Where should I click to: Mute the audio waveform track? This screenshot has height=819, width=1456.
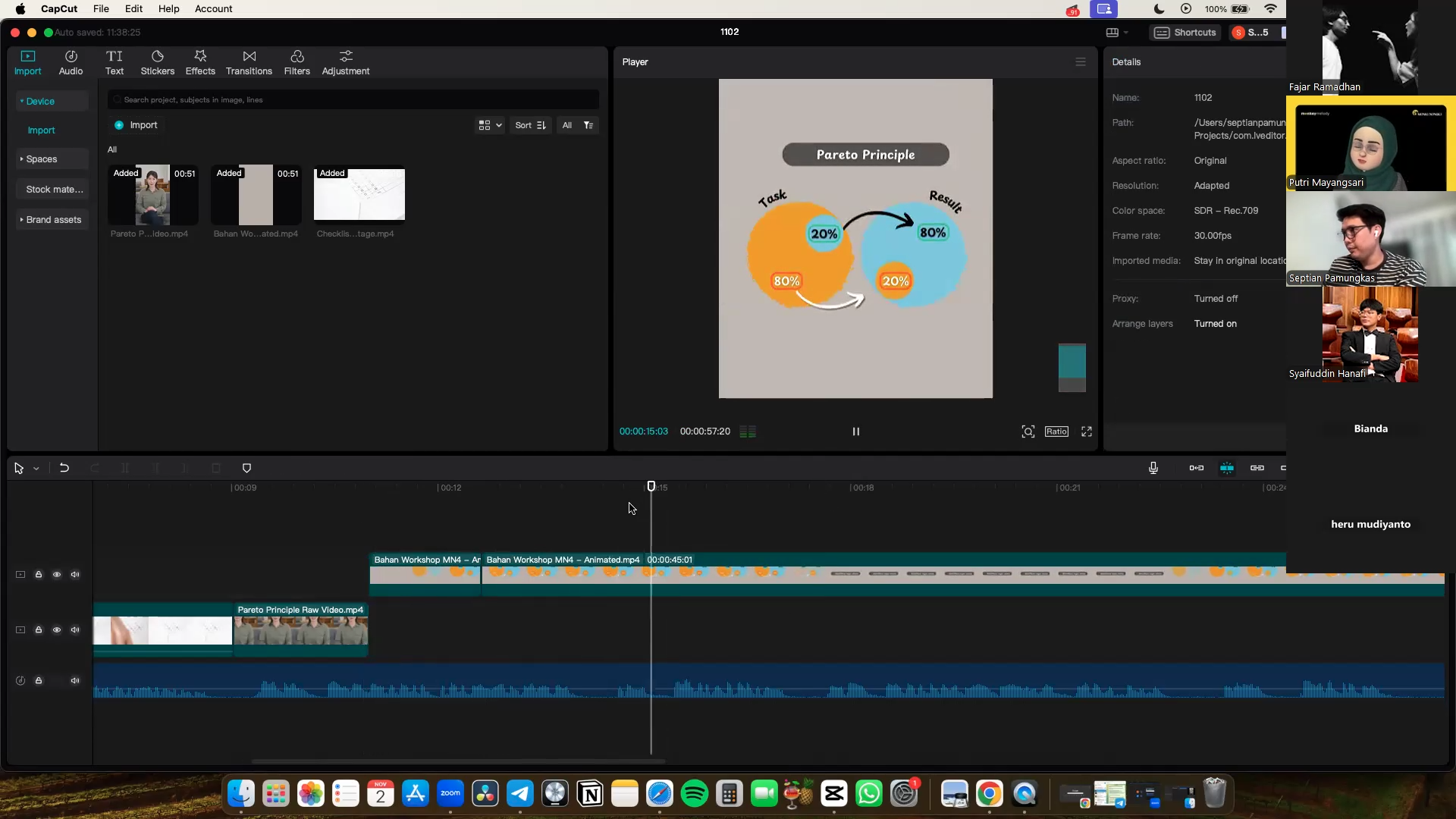click(75, 681)
